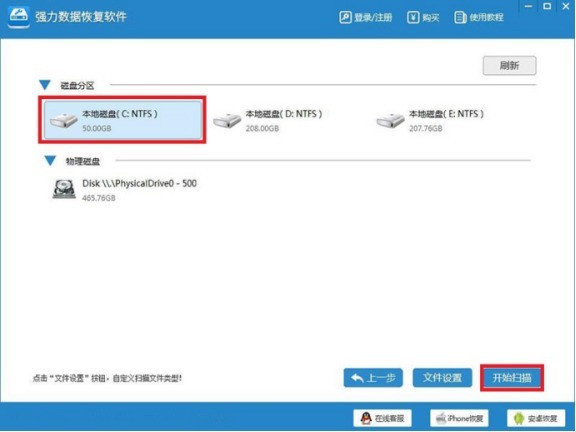Open the 使用教程 tutorial link
The image size is (576, 432).
[x=479, y=17]
